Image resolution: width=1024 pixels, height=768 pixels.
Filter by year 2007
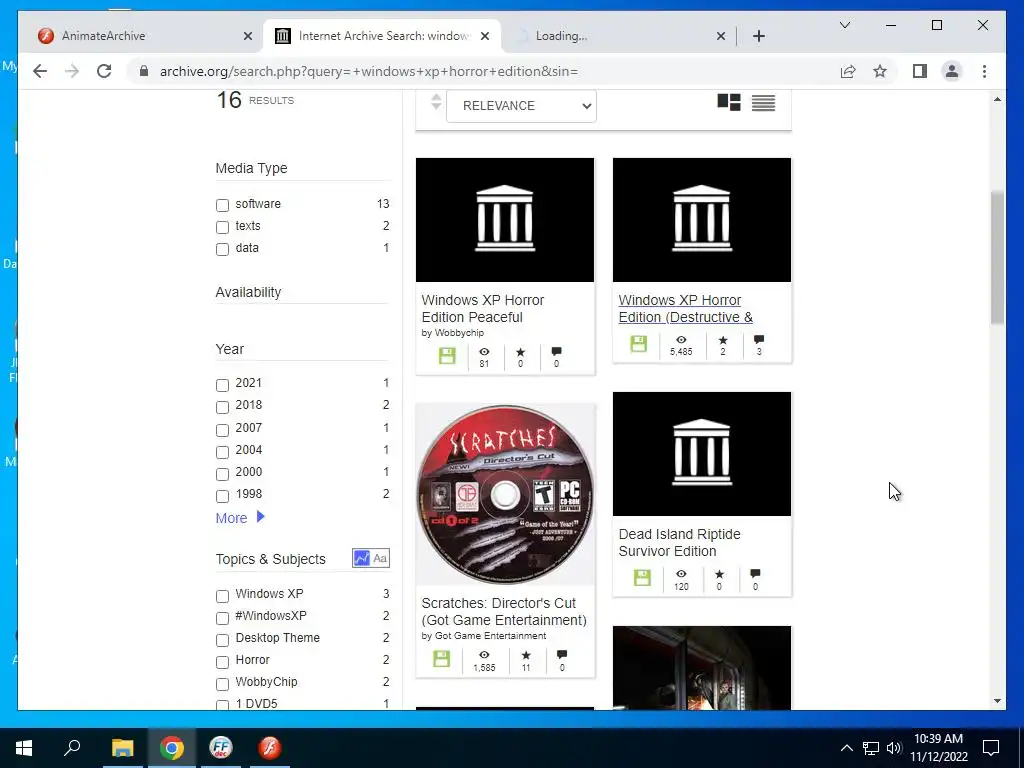click(x=222, y=430)
